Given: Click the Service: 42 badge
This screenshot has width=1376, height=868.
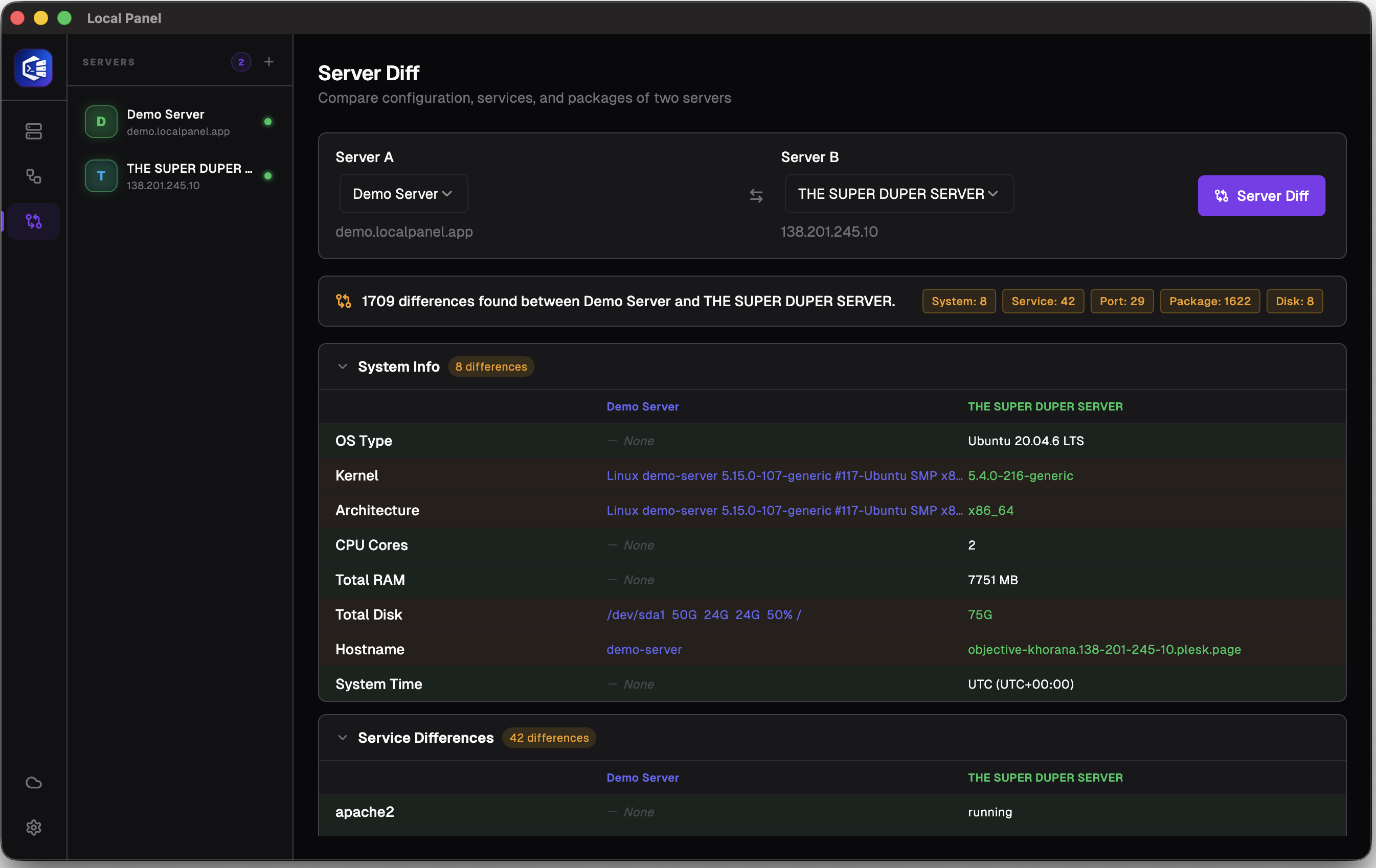Looking at the screenshot, I should tap(1043, 301).
